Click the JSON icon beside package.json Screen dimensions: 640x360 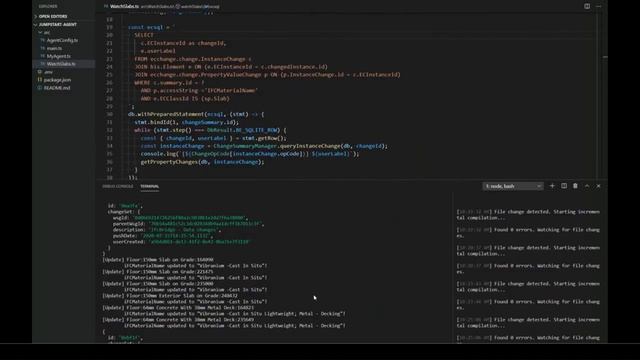point(40,80)
